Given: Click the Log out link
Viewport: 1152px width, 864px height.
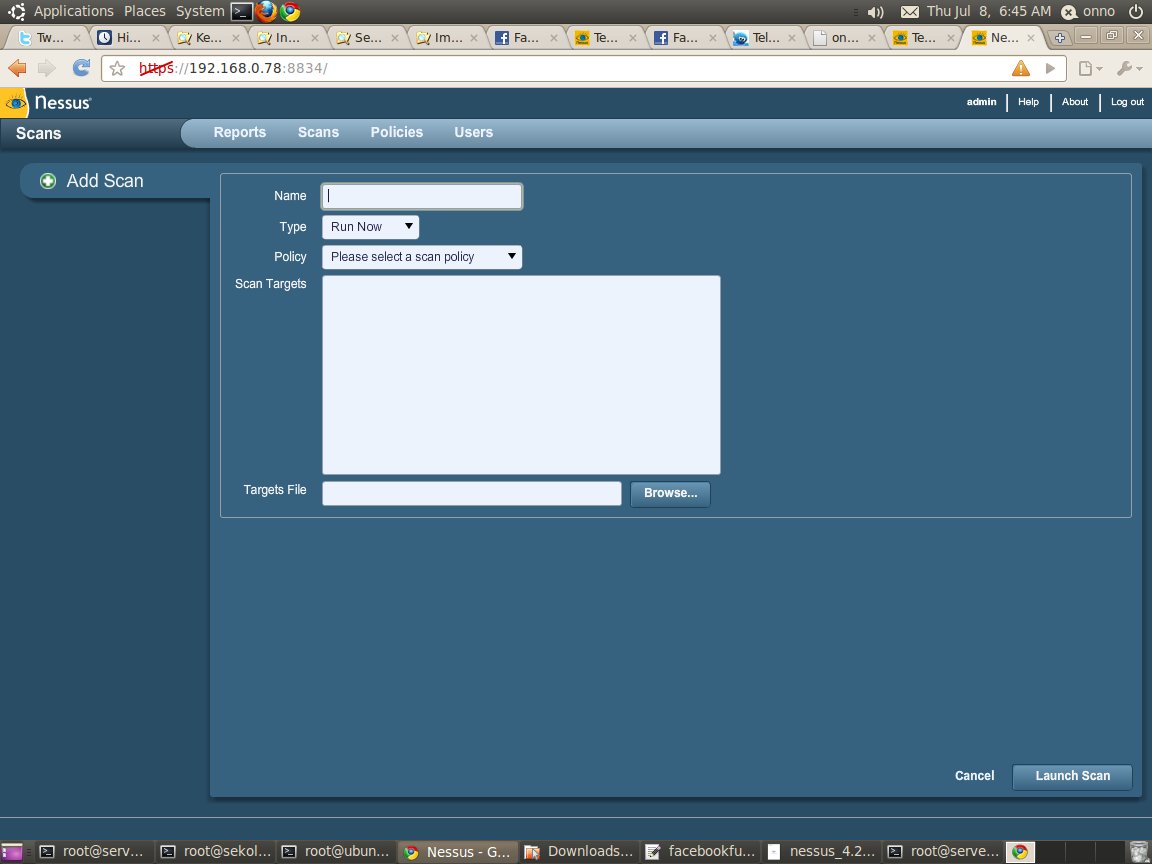Looking at the screenshot, I should (1127, 102).
